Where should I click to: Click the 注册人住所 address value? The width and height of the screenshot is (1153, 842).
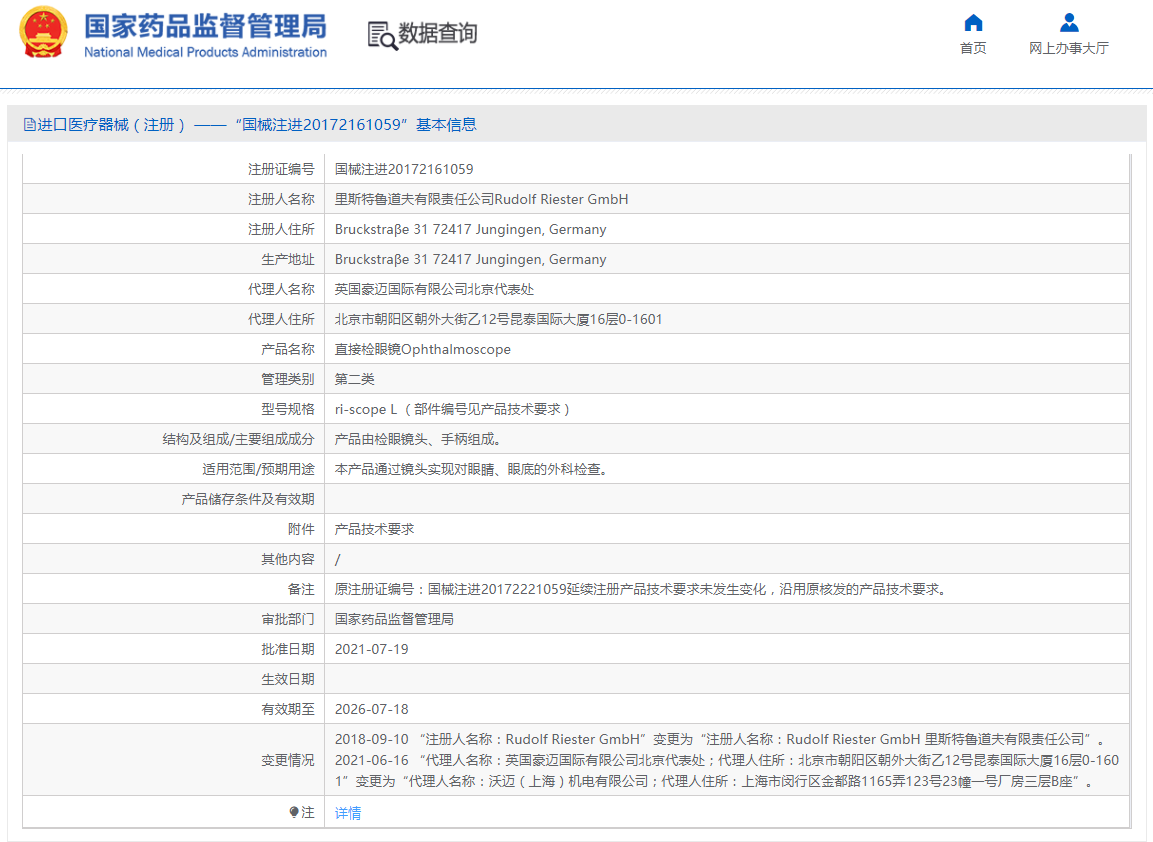(471, 229)
